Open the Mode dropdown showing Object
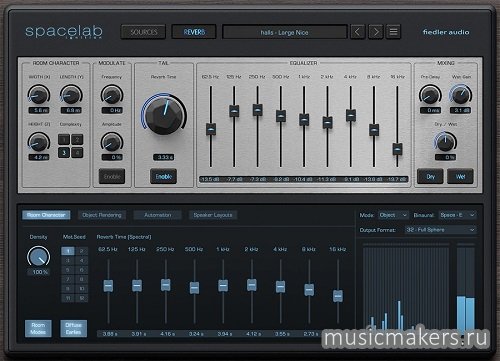Screen dimensions: 500x361 coord(393,215)
